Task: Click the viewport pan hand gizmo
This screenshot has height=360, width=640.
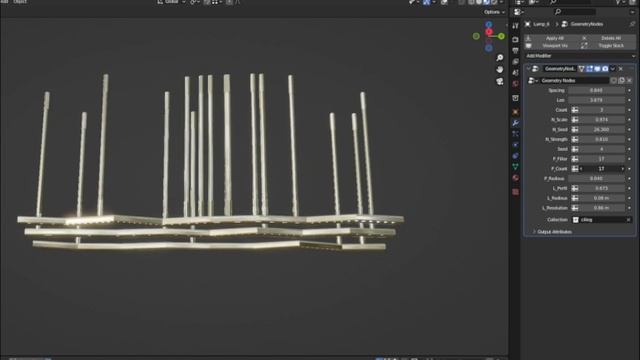Action: [500, 69]
